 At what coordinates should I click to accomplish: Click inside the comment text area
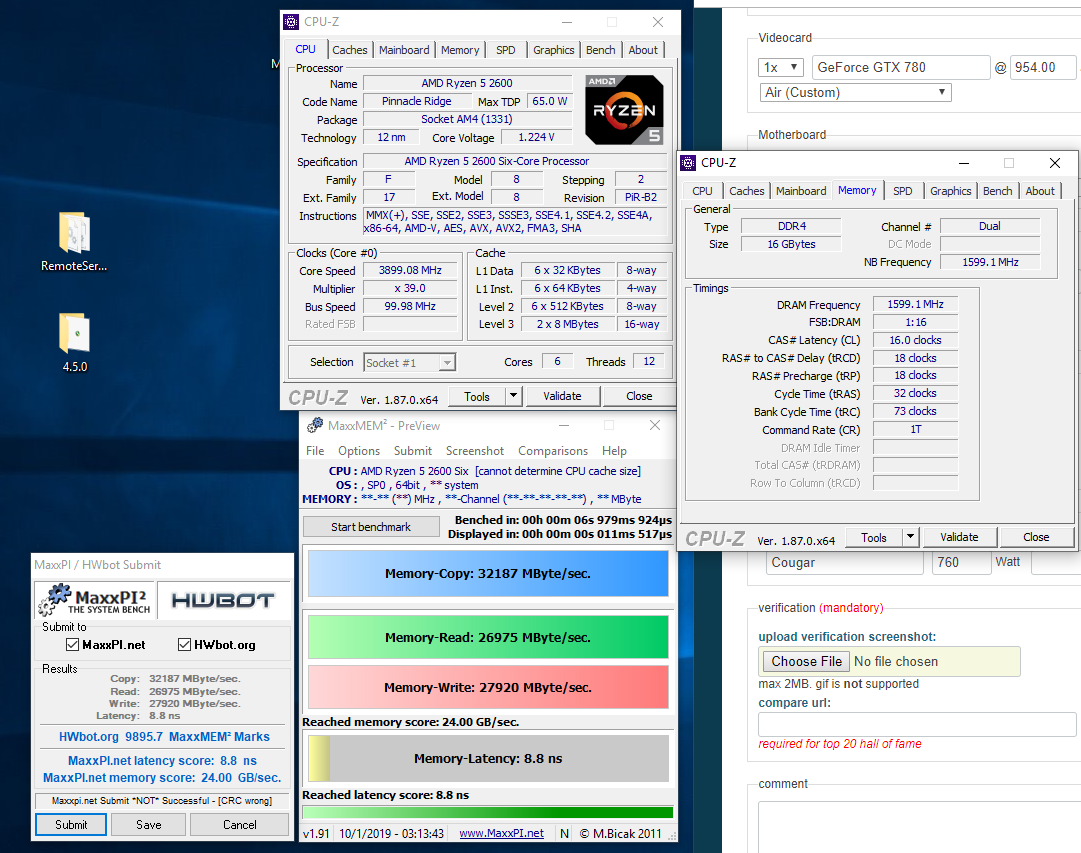coord(920,827)
